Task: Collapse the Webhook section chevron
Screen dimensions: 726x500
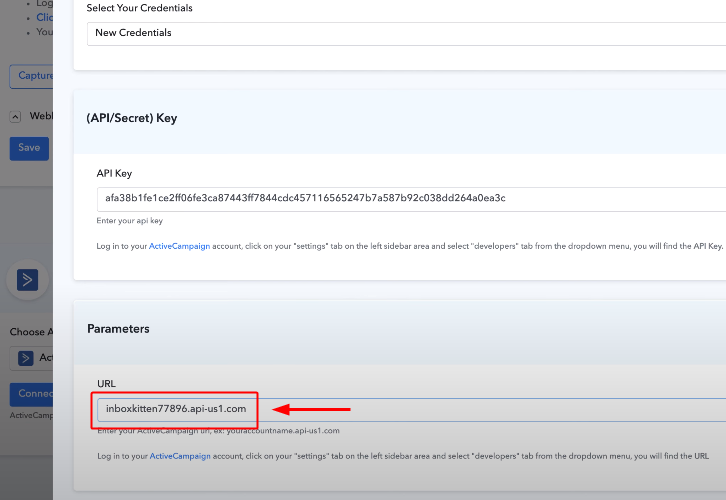Action: pos(15,117)
